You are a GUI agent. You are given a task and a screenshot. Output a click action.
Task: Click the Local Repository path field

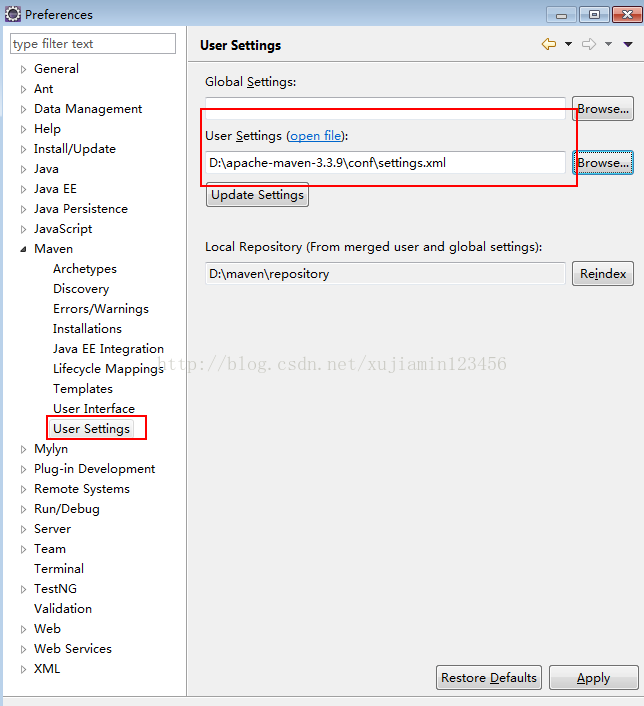click(385, 274)
